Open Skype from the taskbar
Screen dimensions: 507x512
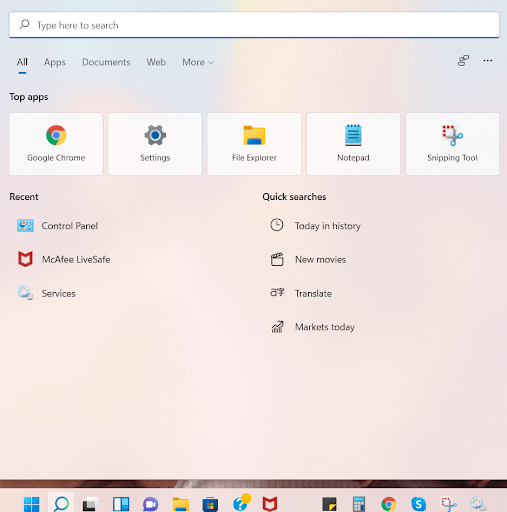point(419,504)
